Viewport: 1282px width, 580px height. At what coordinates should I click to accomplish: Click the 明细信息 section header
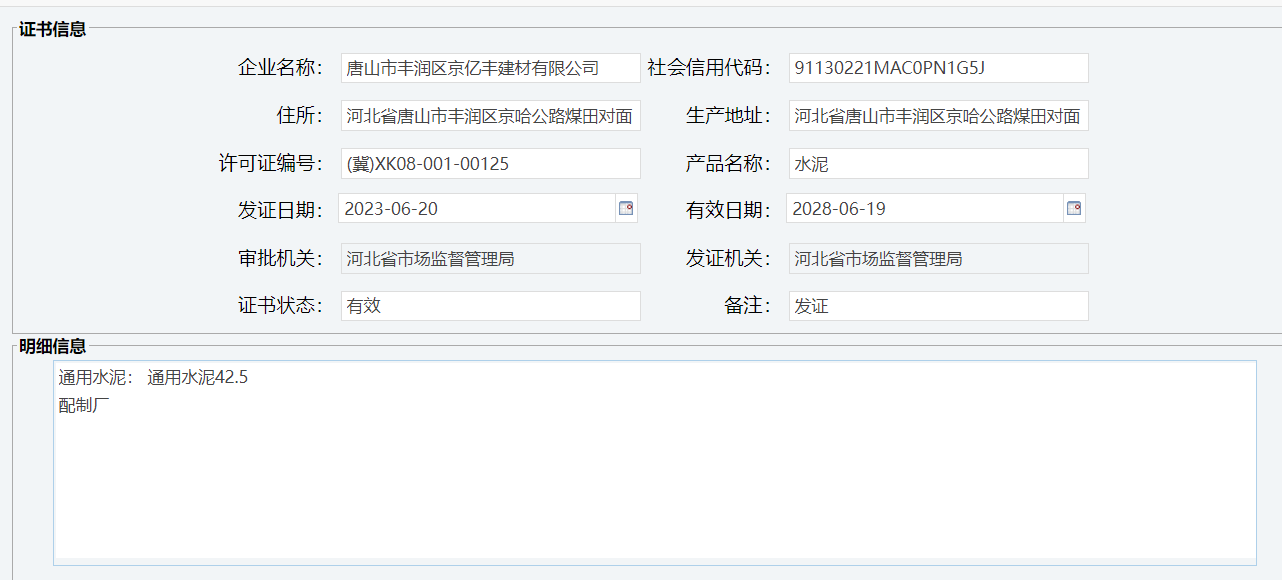(x=52, y=346)
